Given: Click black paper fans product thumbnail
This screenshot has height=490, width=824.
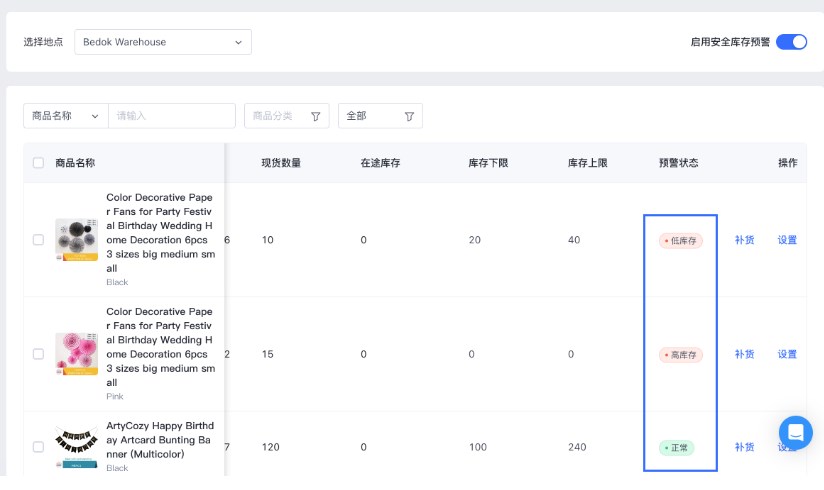Looking at the screenshot, I should 77,240.
